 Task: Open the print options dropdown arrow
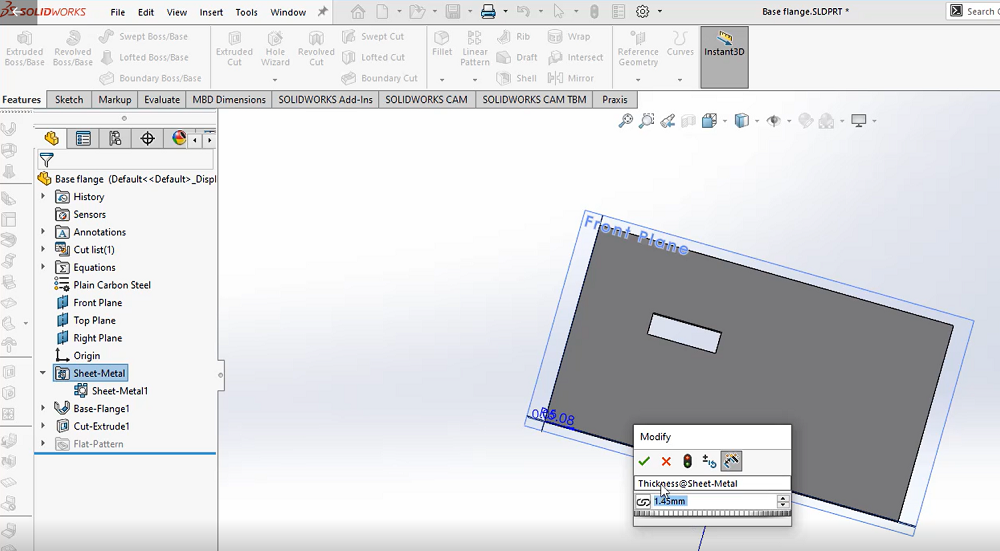click(x=505, y=11)
